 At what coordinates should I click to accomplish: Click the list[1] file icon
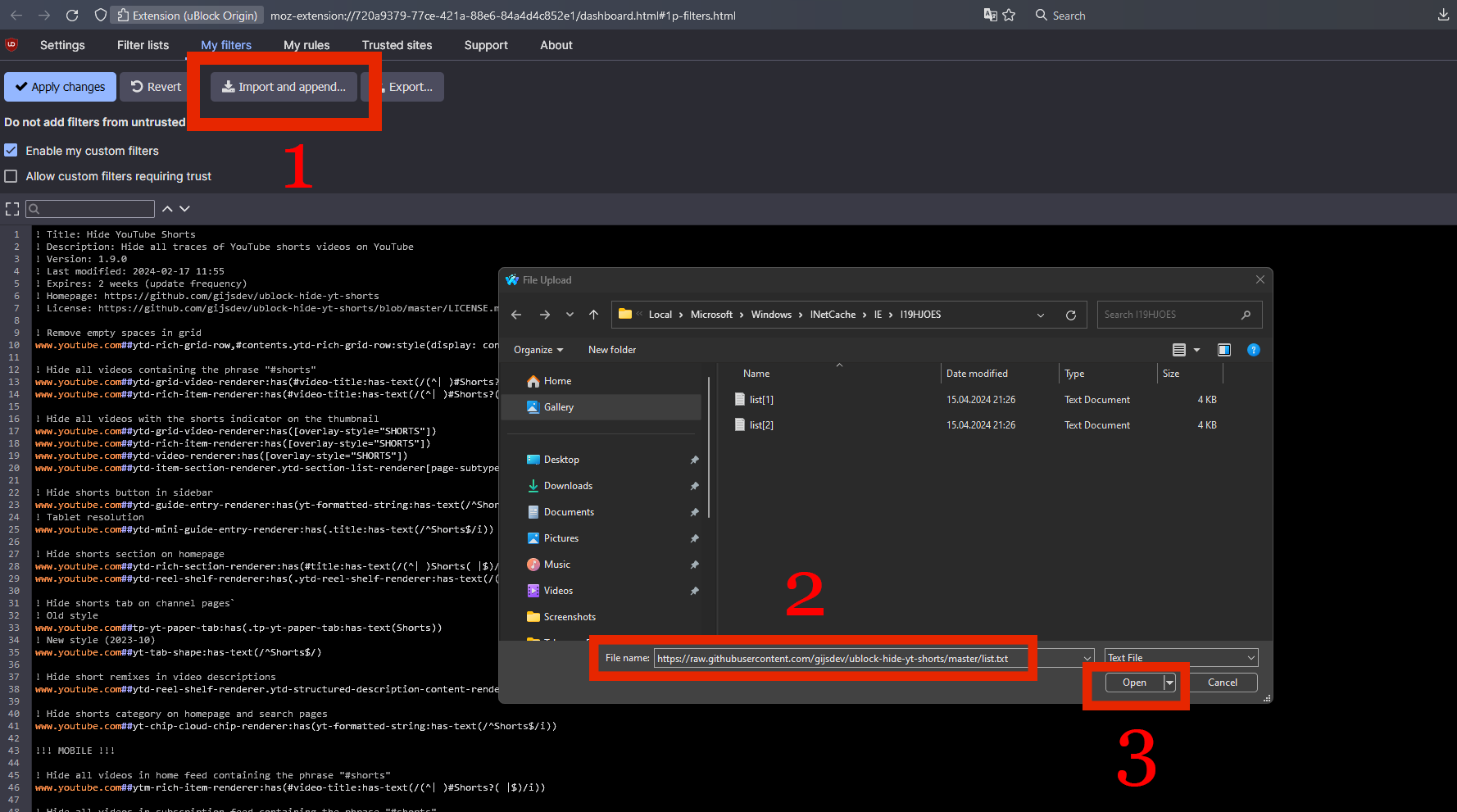(740, 400)
